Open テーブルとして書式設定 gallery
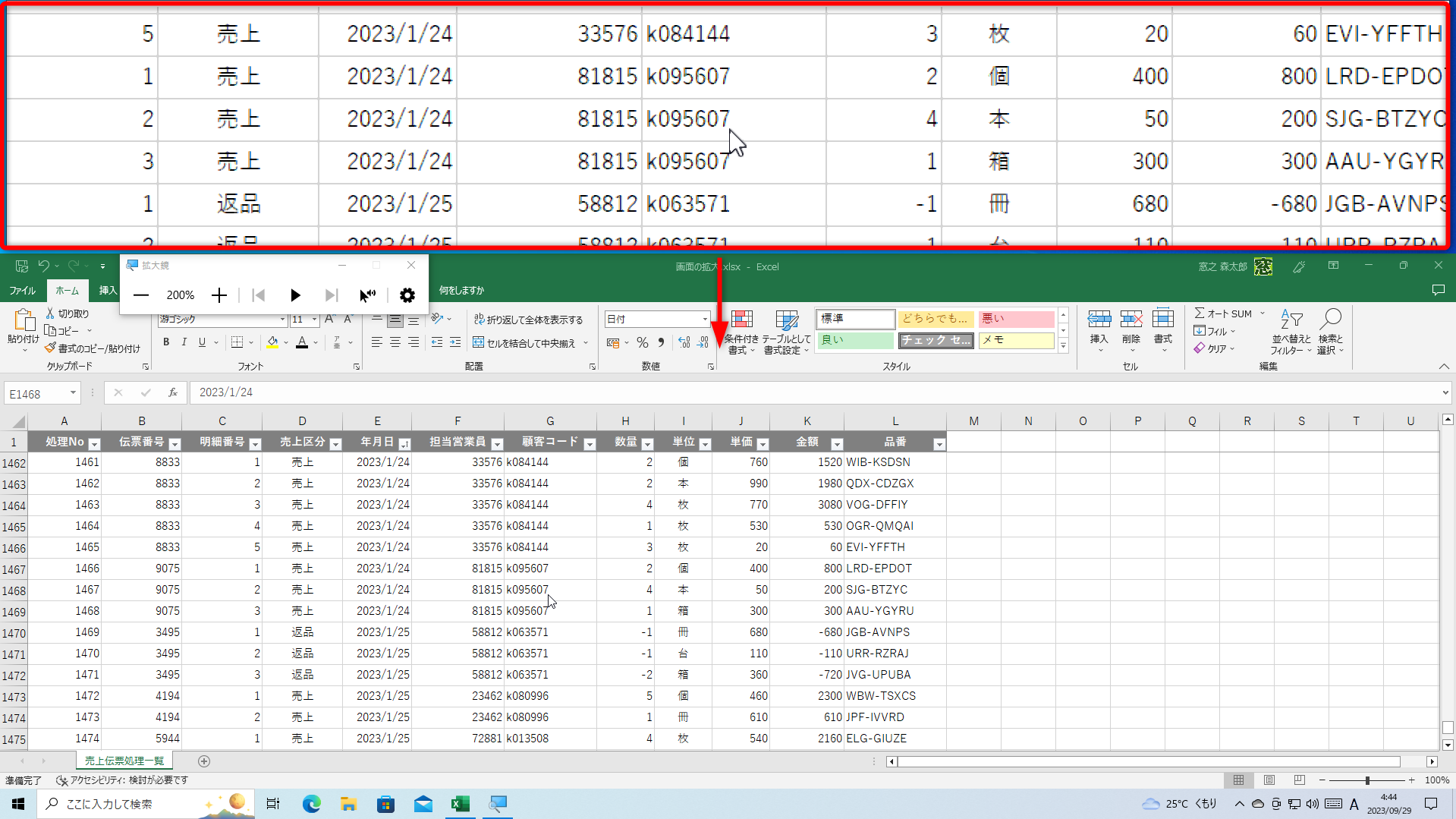 pos(787,332)
